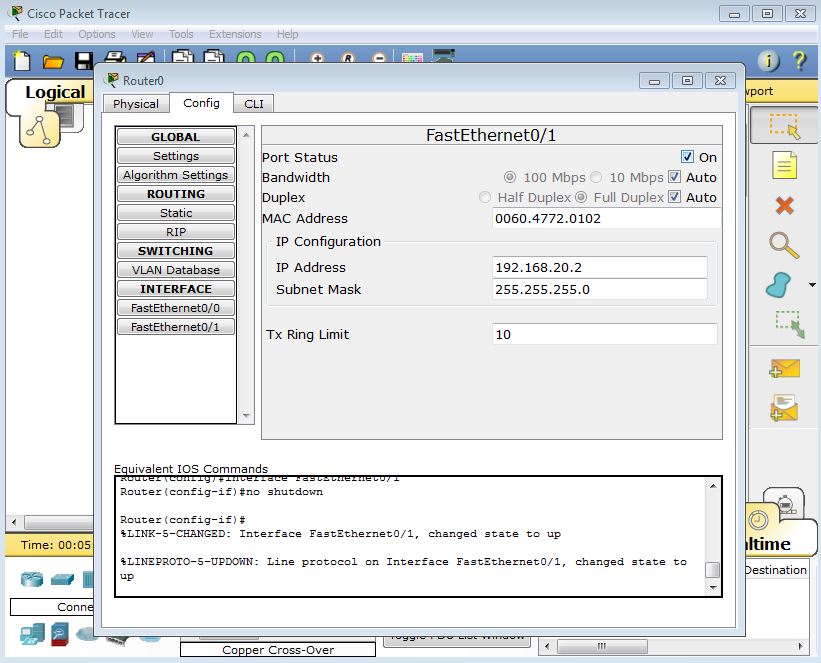Click the Zoom Reset R icon
Image resolution: width=821 pixels, height=663 pixels.
click(348, 58)
